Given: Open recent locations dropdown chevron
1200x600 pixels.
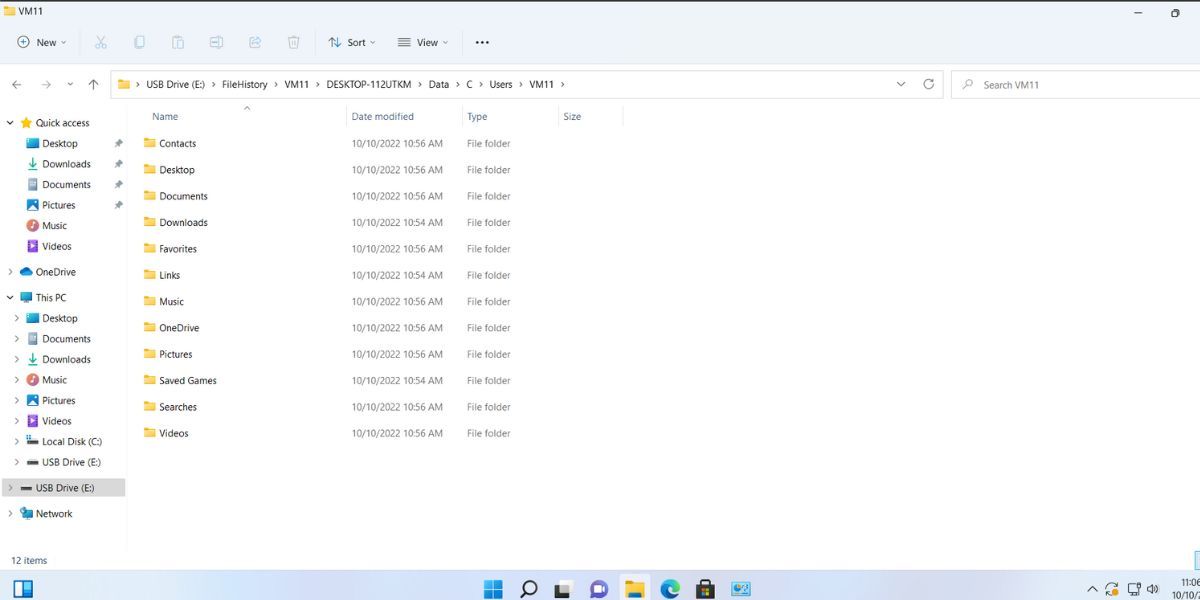Looking at the screenshot, I should 70,85.
